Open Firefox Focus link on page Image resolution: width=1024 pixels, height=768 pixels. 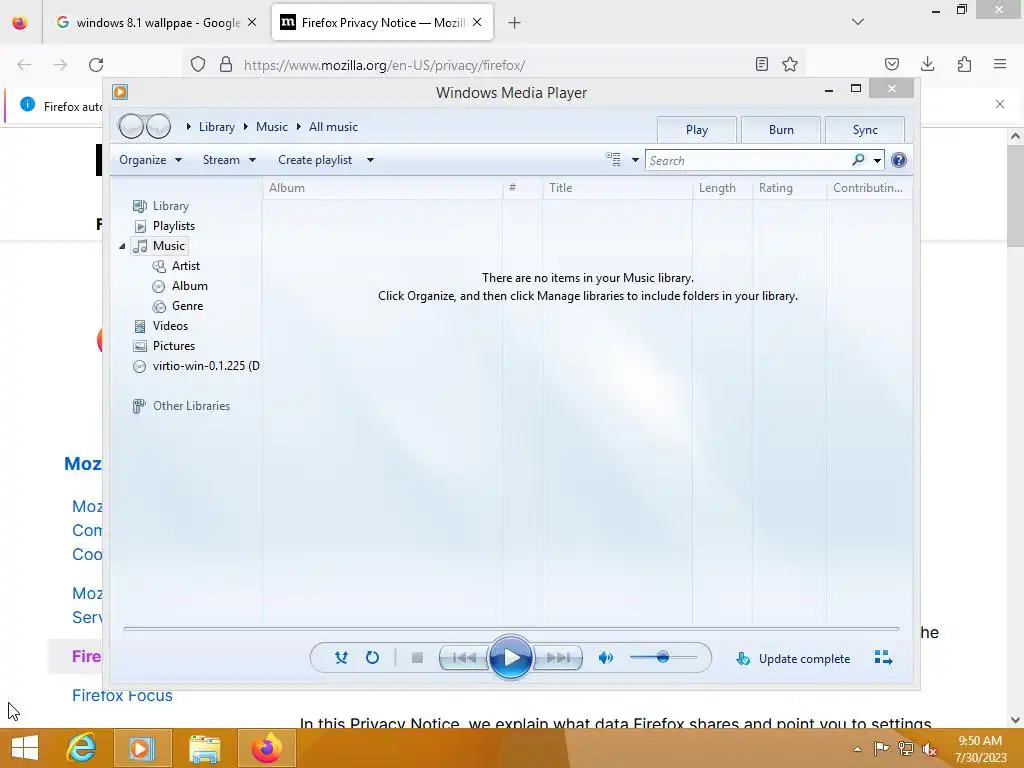pos(122,696)
